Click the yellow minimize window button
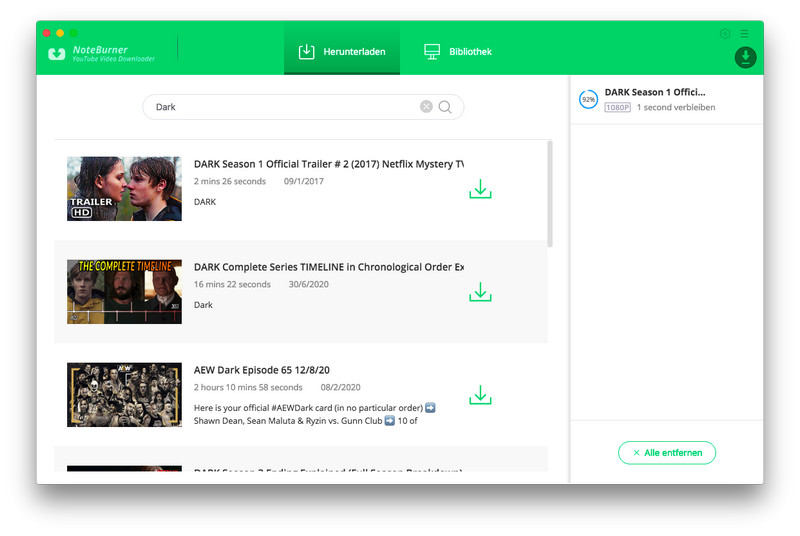This screenshot has height=536, width=800. pos(60,33)
